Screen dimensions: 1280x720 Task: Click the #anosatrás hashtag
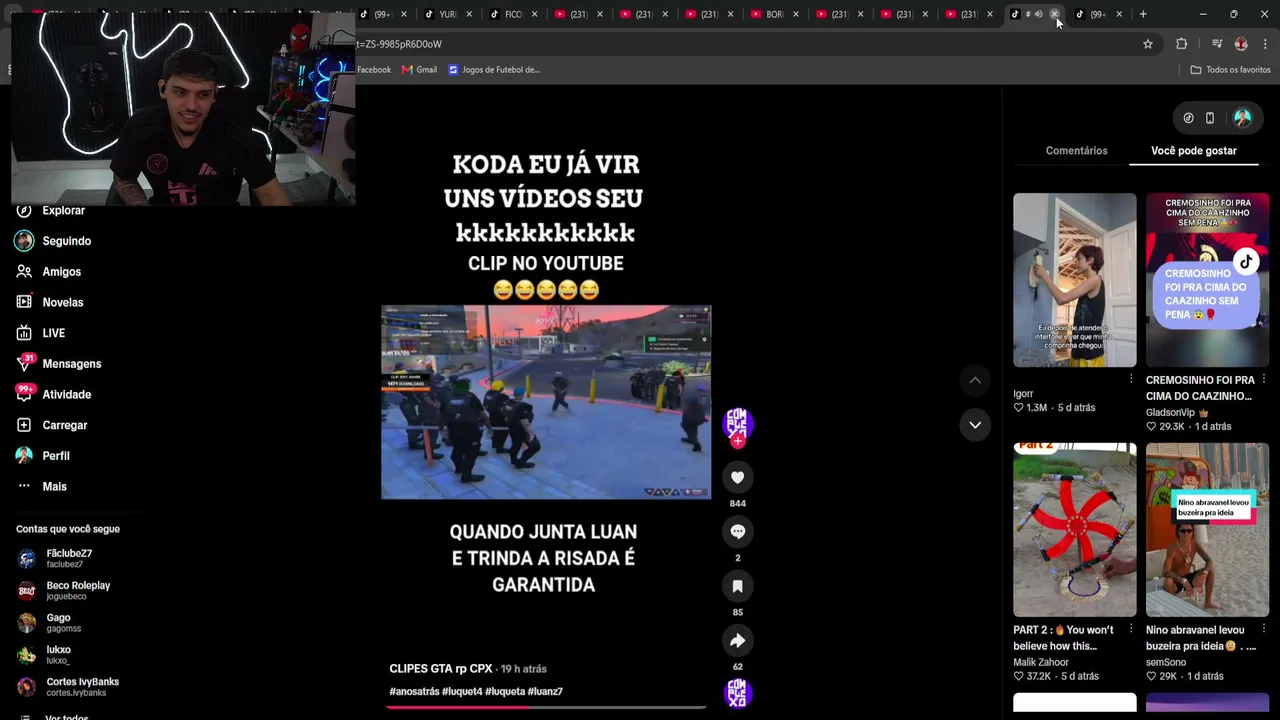tap(414, 692)
